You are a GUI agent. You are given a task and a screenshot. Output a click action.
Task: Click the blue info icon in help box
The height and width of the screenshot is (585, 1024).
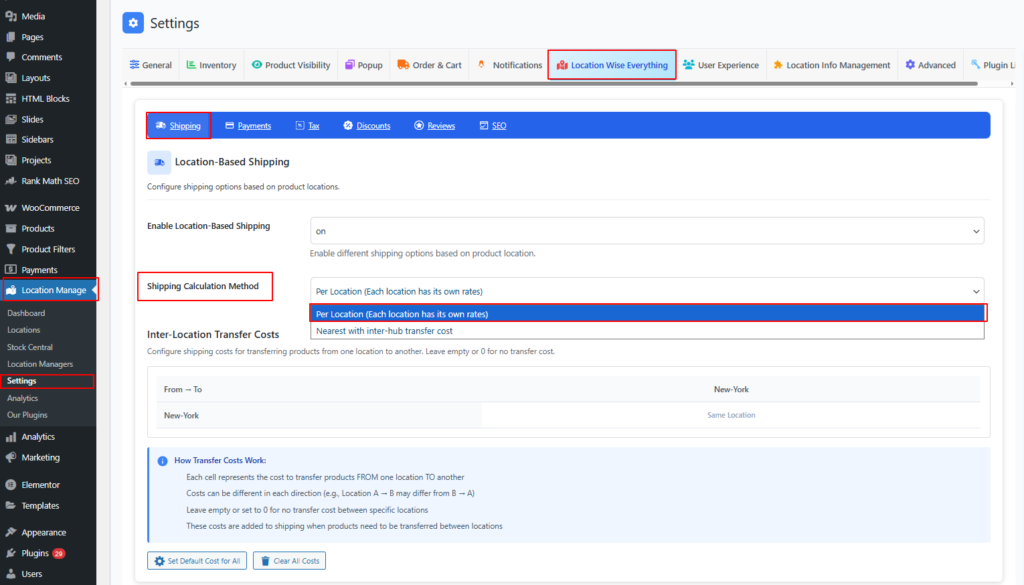click(x=162, y=461)
